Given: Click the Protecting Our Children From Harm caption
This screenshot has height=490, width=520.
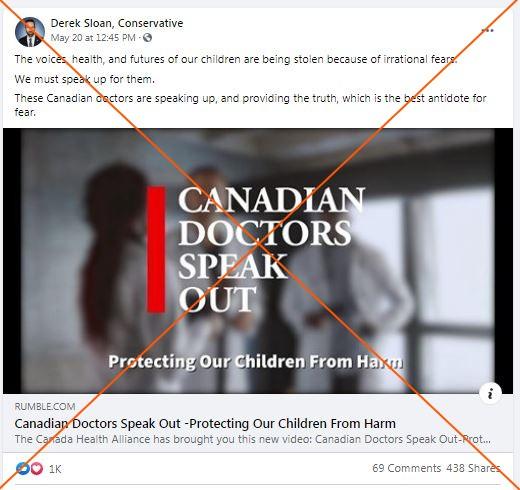Looking at the screenshot, I should [256, 362].
